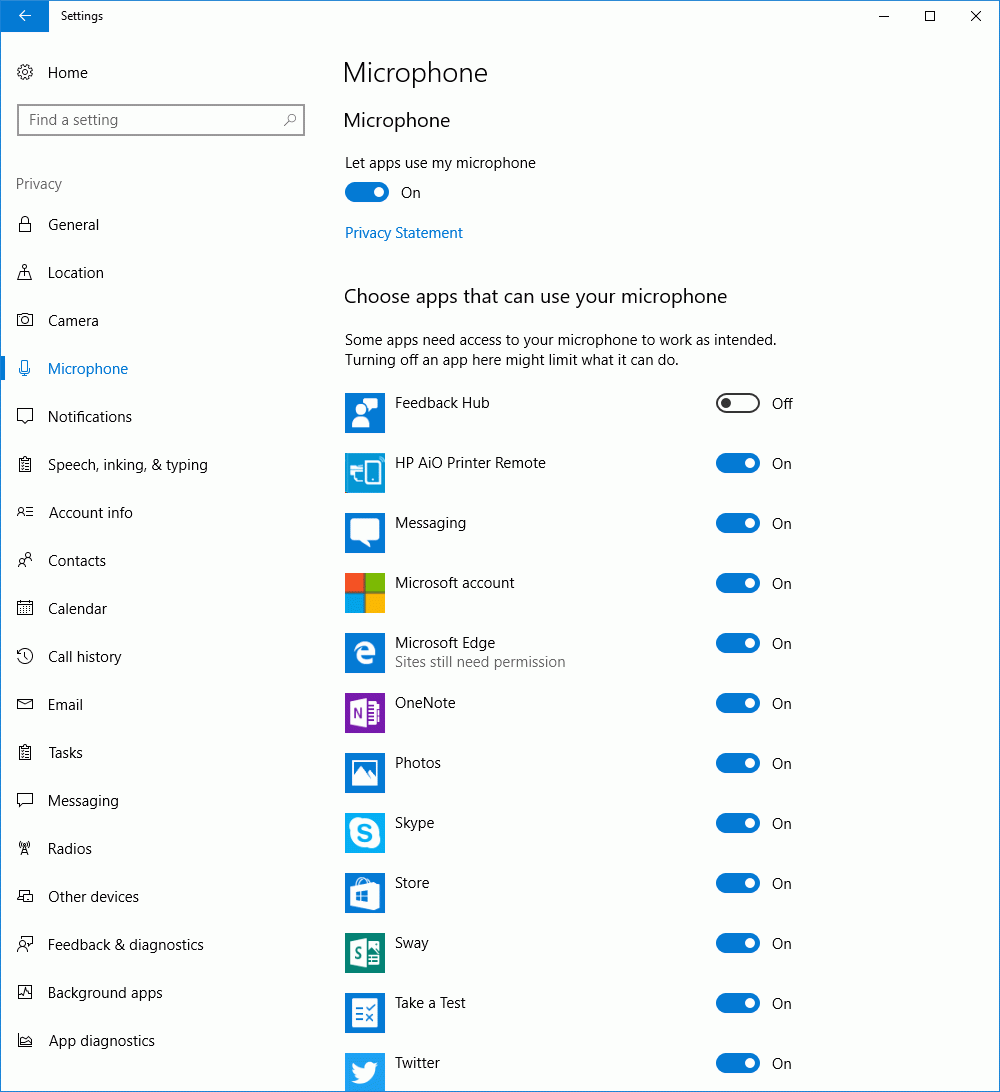Click the Home gear icon
Image resolution: width=1000 pixels, height=1092 pixels.
click(25, 72)
